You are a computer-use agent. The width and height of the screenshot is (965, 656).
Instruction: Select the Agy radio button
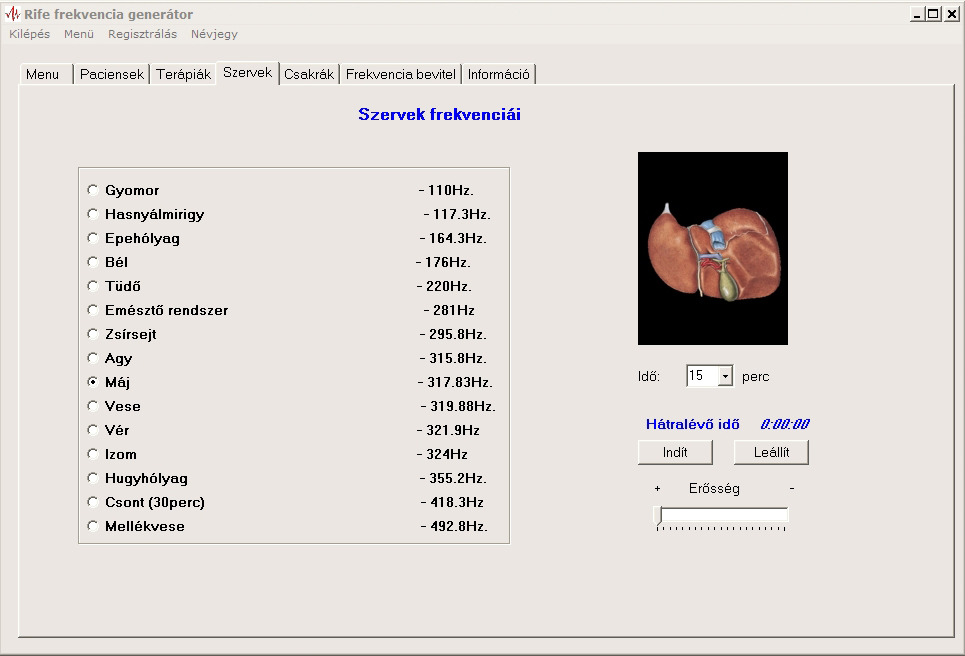(93, 358)
